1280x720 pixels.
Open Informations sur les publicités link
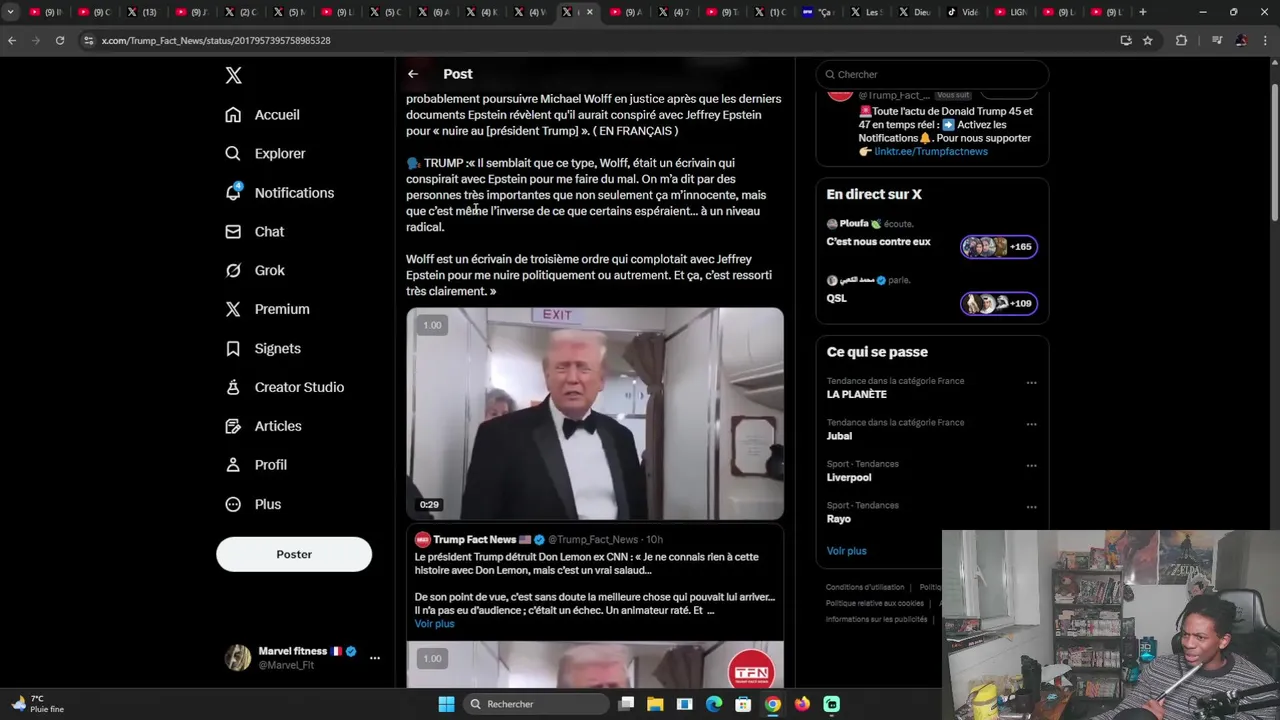pyautogui.click(x=876, y=620)
